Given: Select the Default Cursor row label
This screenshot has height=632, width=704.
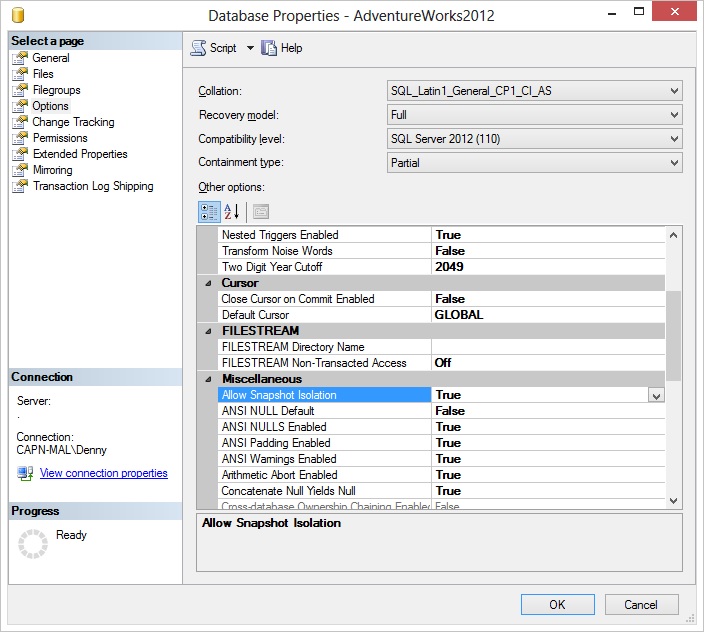Looking at the screenshot, I should (255, 315).
